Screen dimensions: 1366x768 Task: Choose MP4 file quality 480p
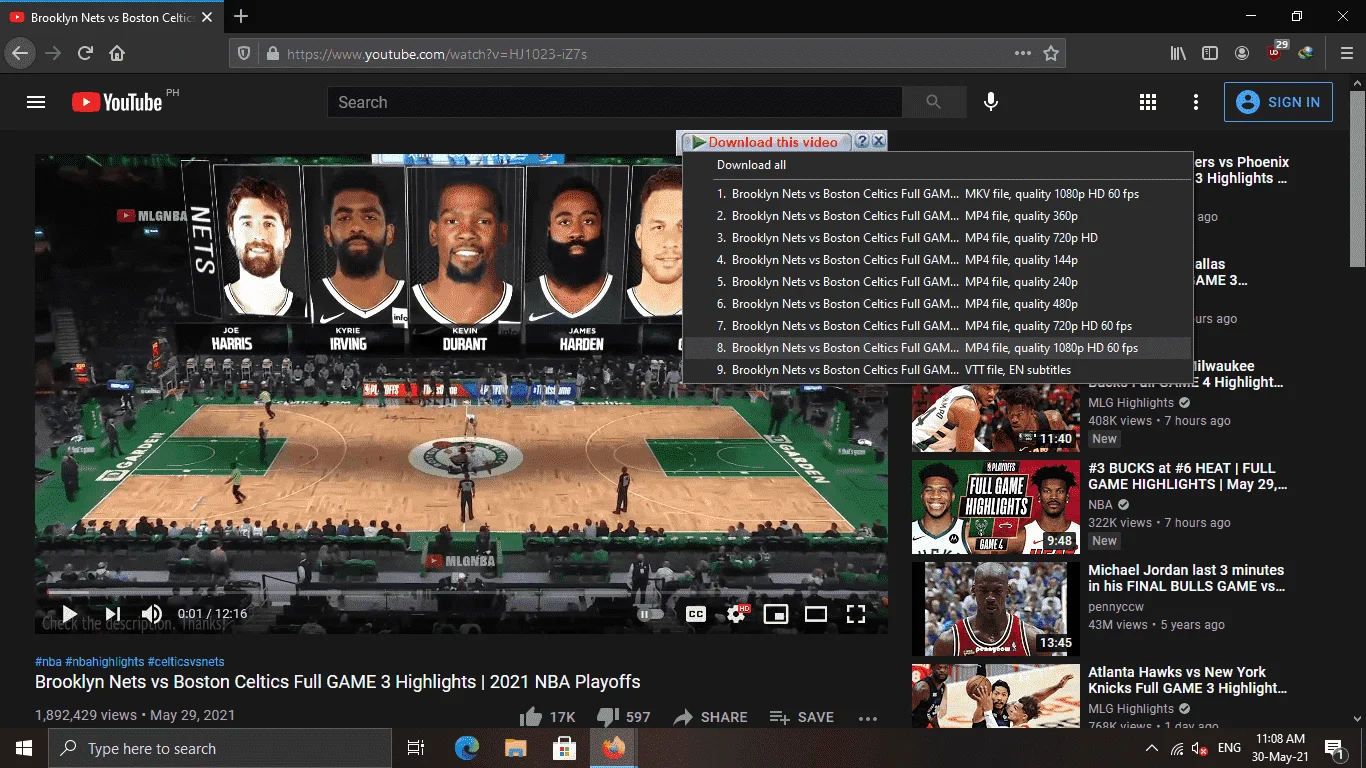pos(938,304)
